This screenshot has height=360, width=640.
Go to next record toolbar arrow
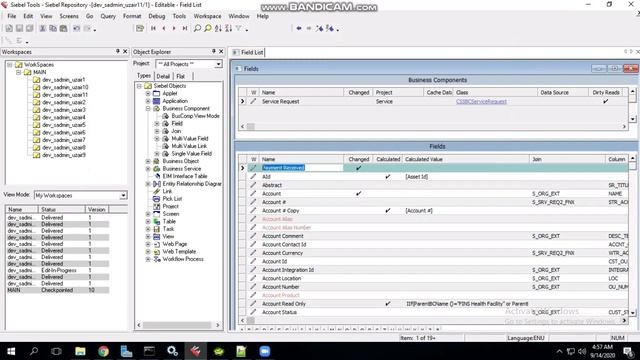pyautogui.click(x=174, y=28)
